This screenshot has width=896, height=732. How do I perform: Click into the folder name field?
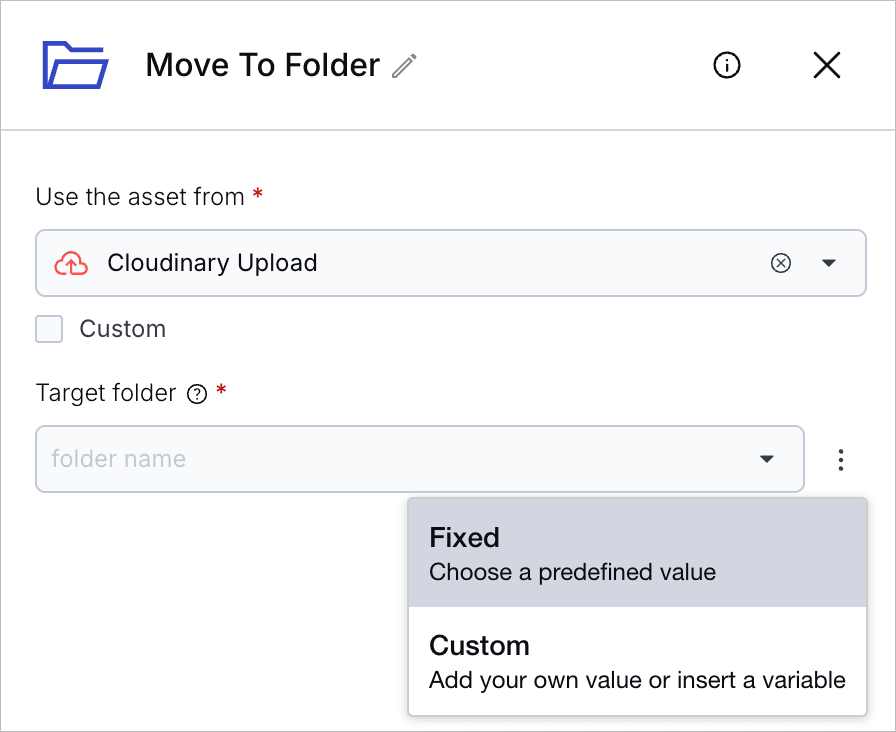(x=419, y=459)
